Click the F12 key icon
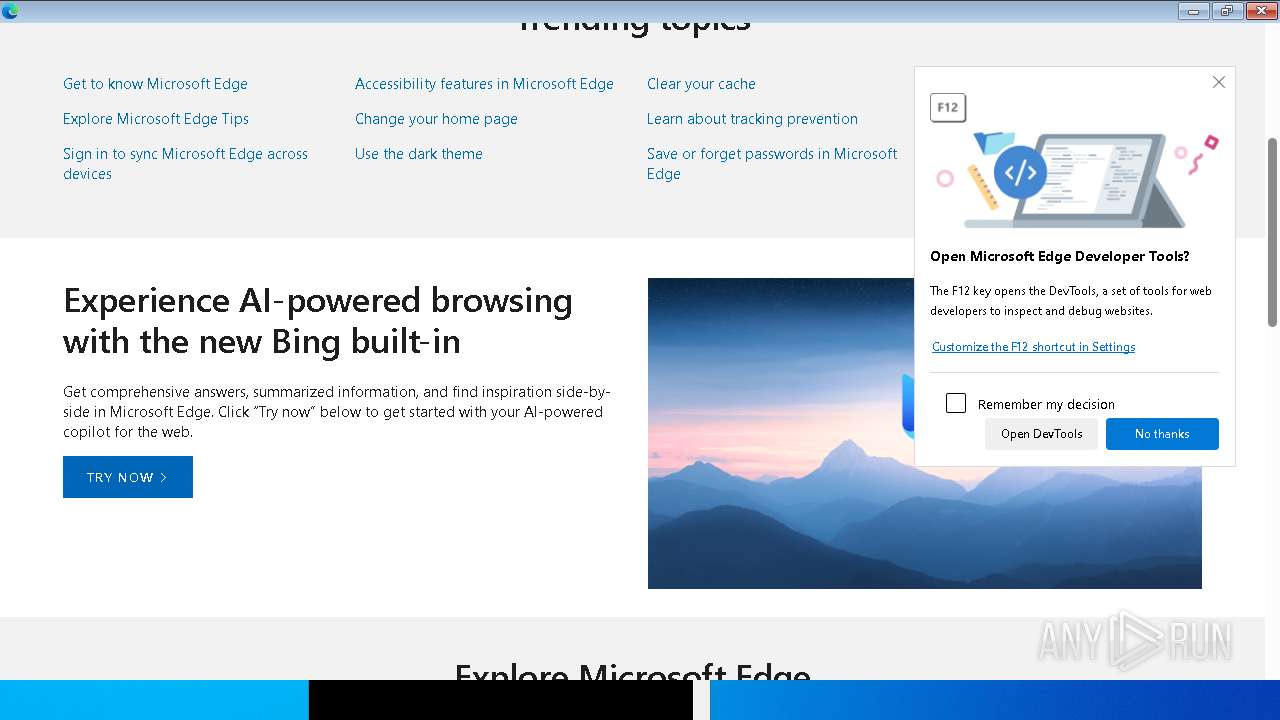 pos(948,108)
